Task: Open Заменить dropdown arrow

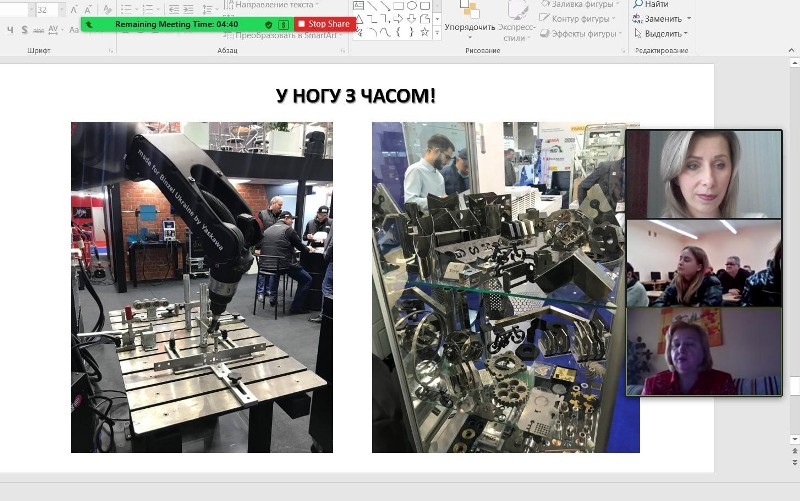Action: pos(689,19)
